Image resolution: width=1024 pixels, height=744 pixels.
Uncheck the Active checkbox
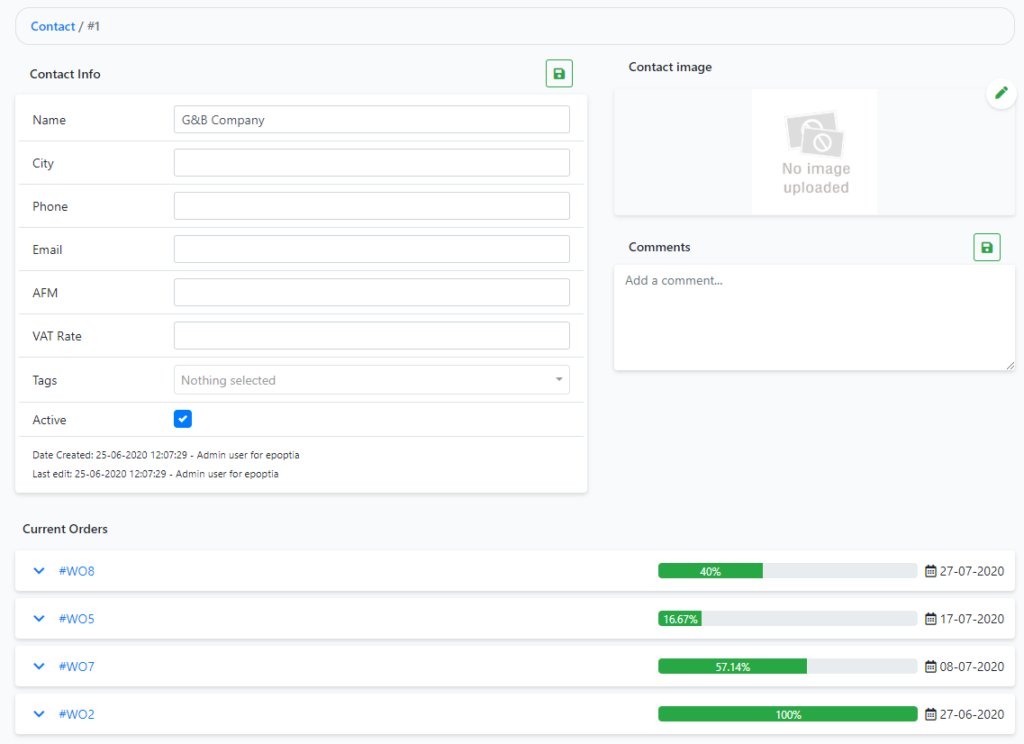coord(183,419)
